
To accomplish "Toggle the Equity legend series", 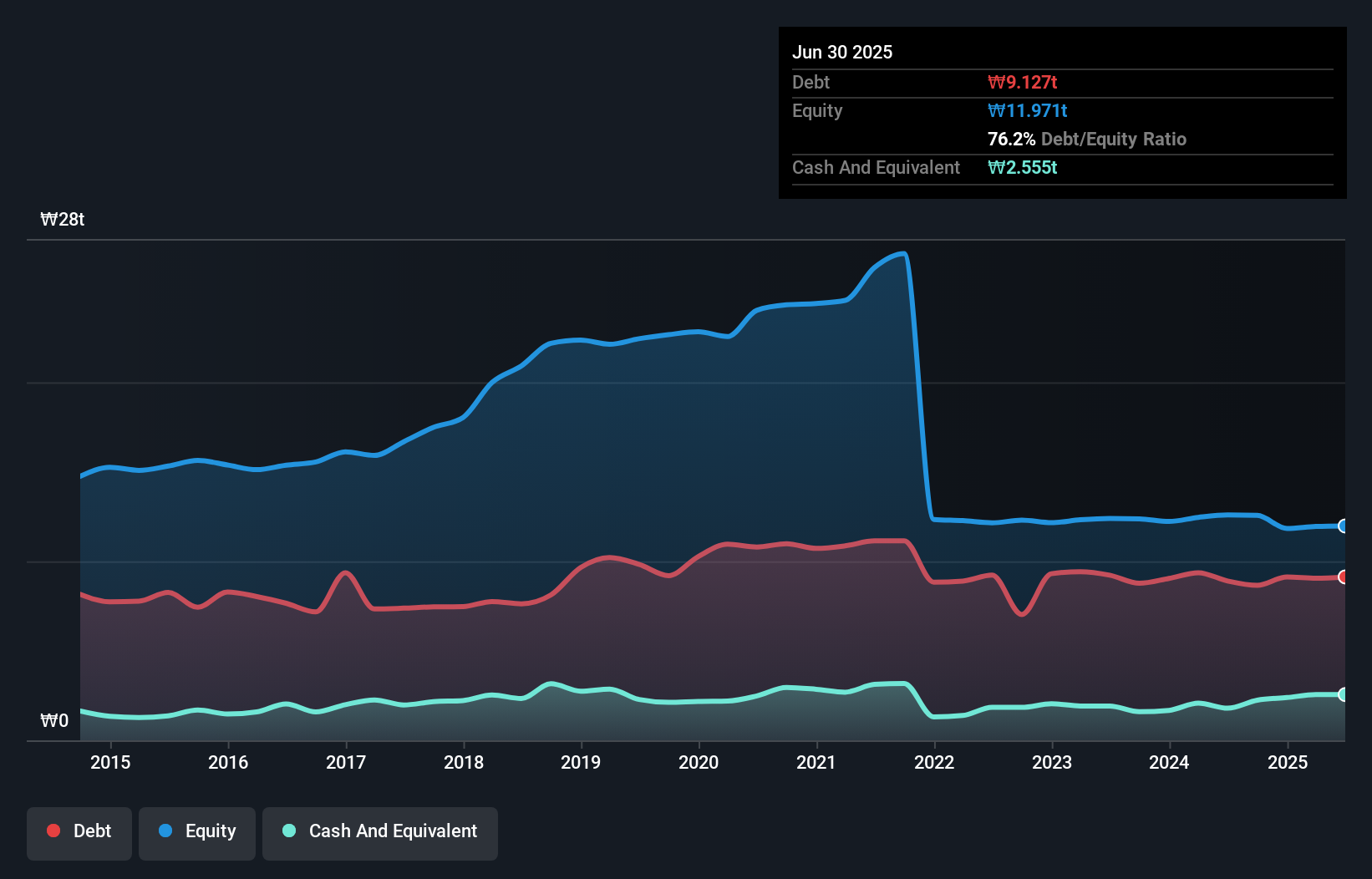I will click(x=197, y=831).
